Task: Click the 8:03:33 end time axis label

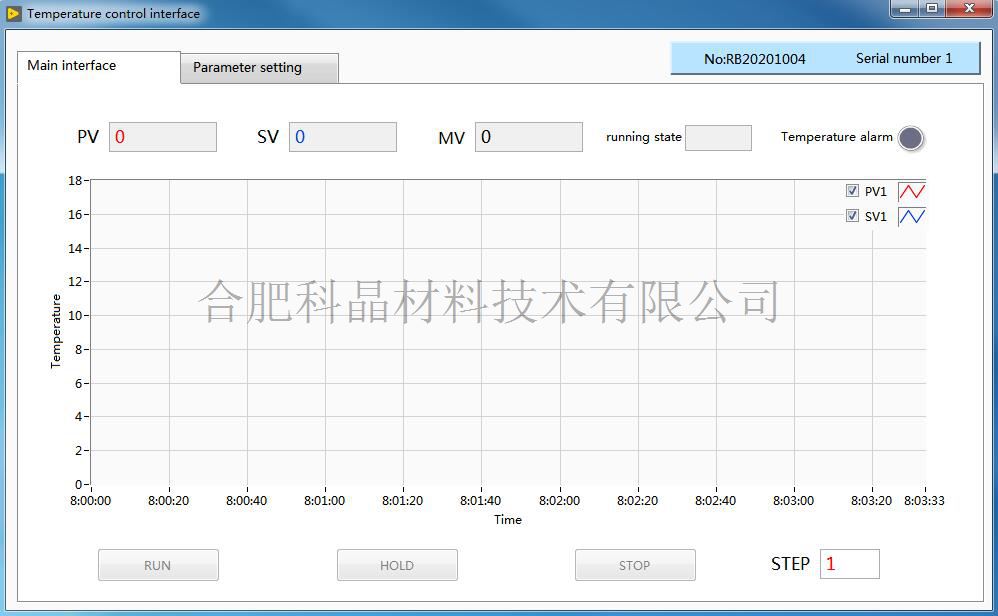Action: (923, 501)
